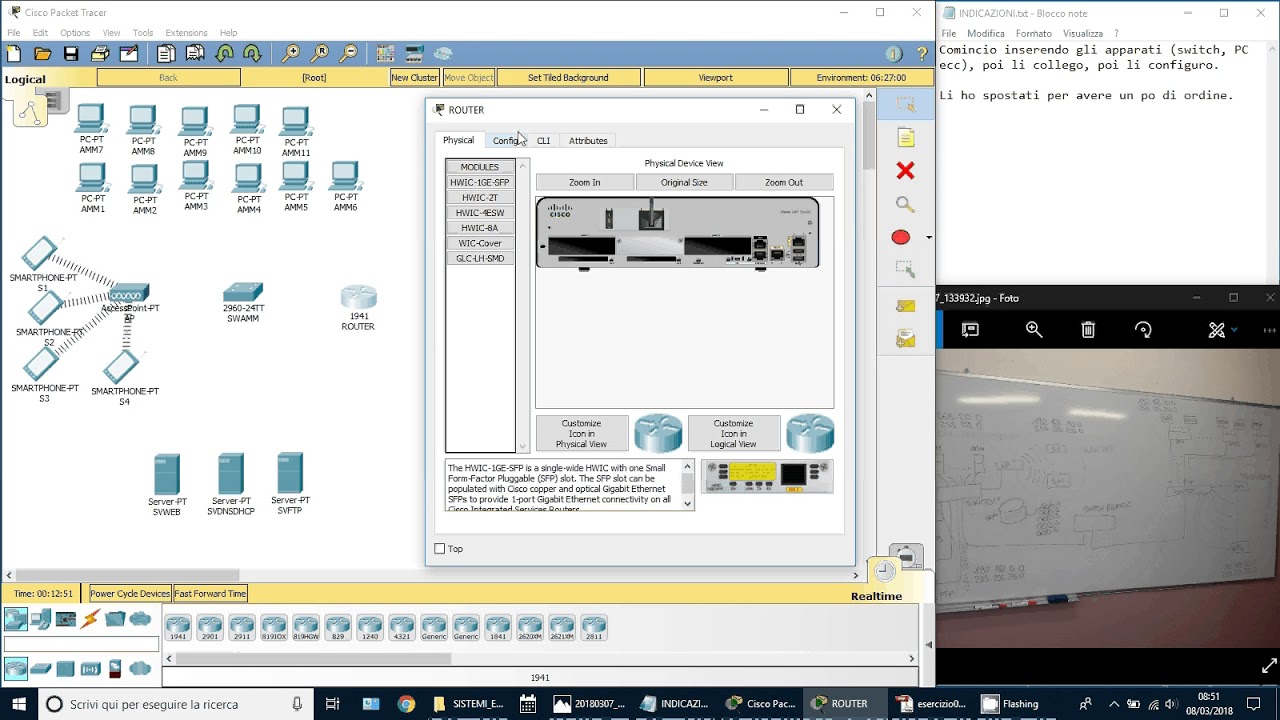Click the Power Cycle Devices button
Viewport: 1280px width, 720px height.
(130, 594)
